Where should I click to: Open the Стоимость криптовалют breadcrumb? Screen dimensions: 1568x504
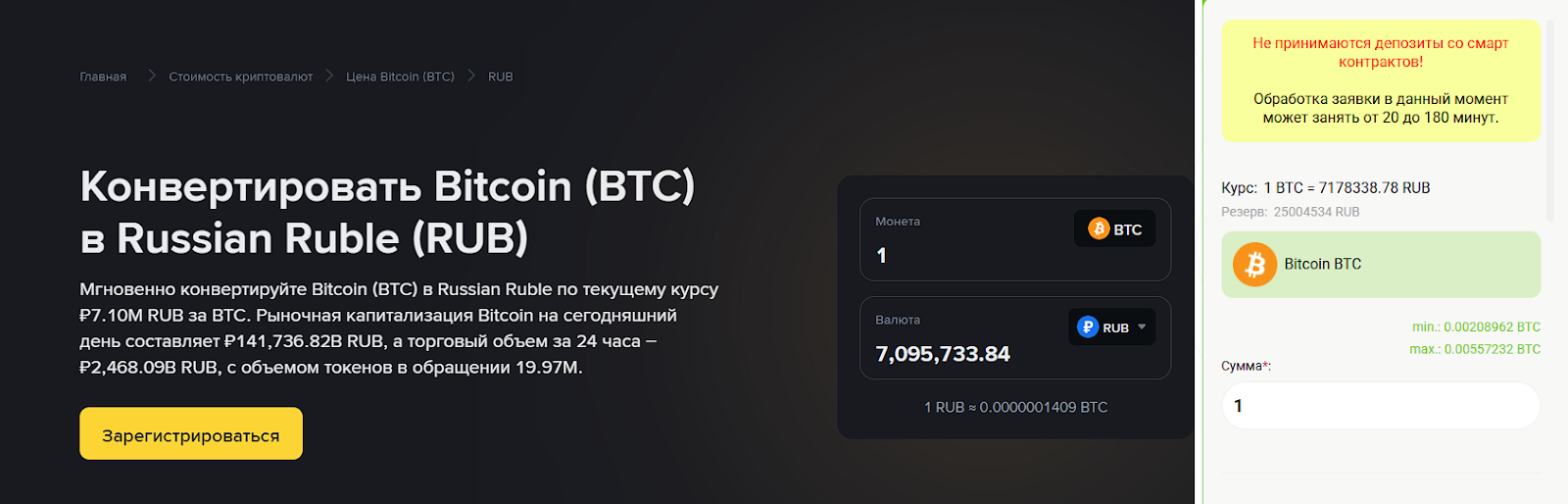click(240, 76)
